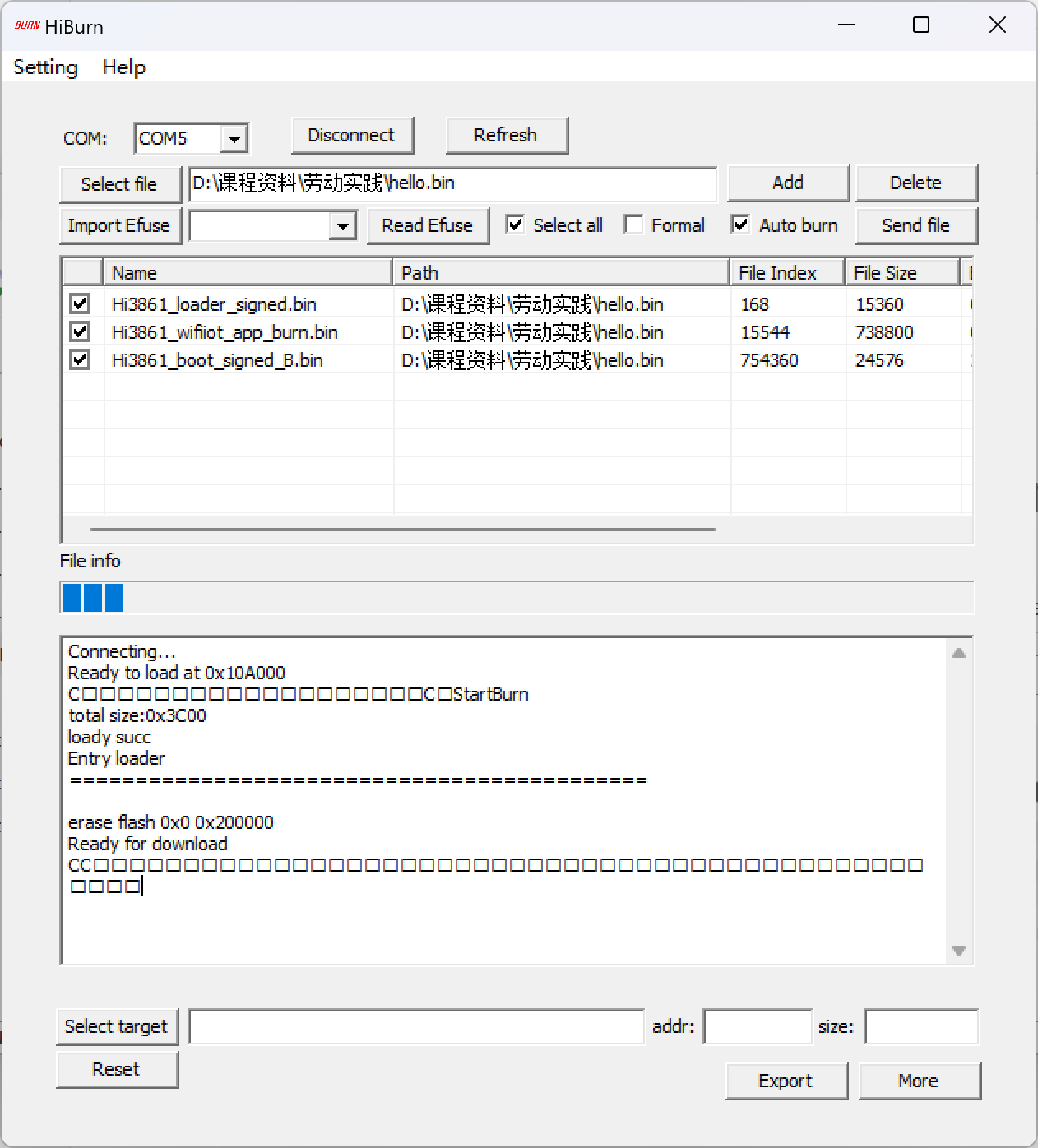Open the Efuse dropdown list
The image size is (1038, 1148).
pyautogui.click(x=342, y=226)
